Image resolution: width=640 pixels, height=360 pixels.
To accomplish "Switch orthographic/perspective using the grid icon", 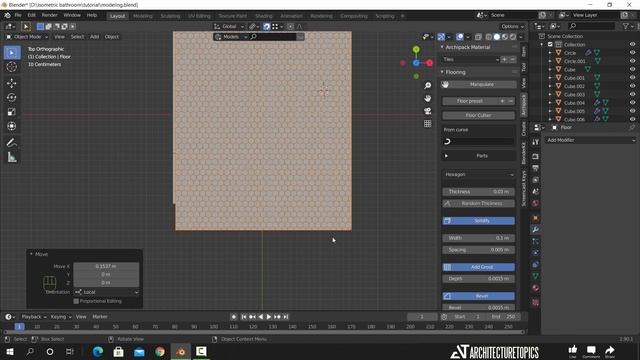I will click(427, 124).
